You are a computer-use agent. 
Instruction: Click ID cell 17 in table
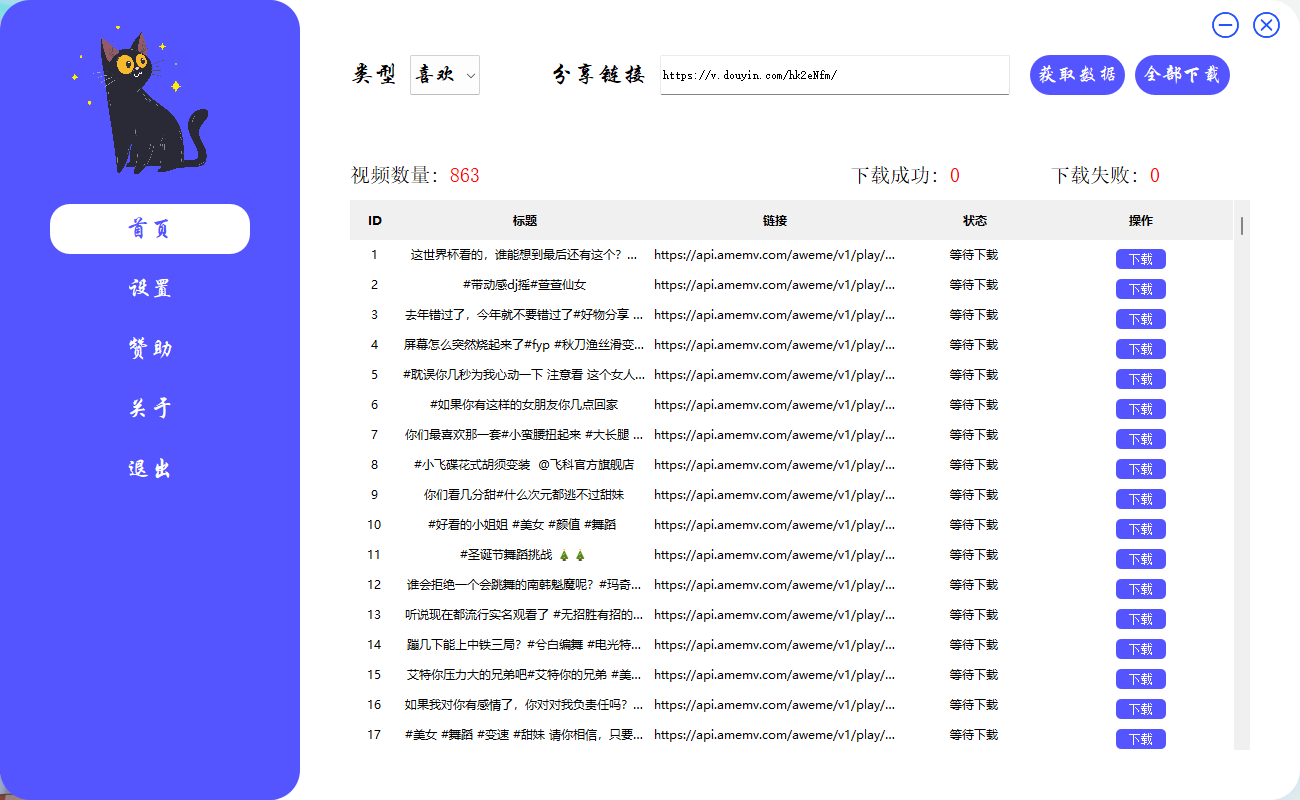(x=375, y=735)
